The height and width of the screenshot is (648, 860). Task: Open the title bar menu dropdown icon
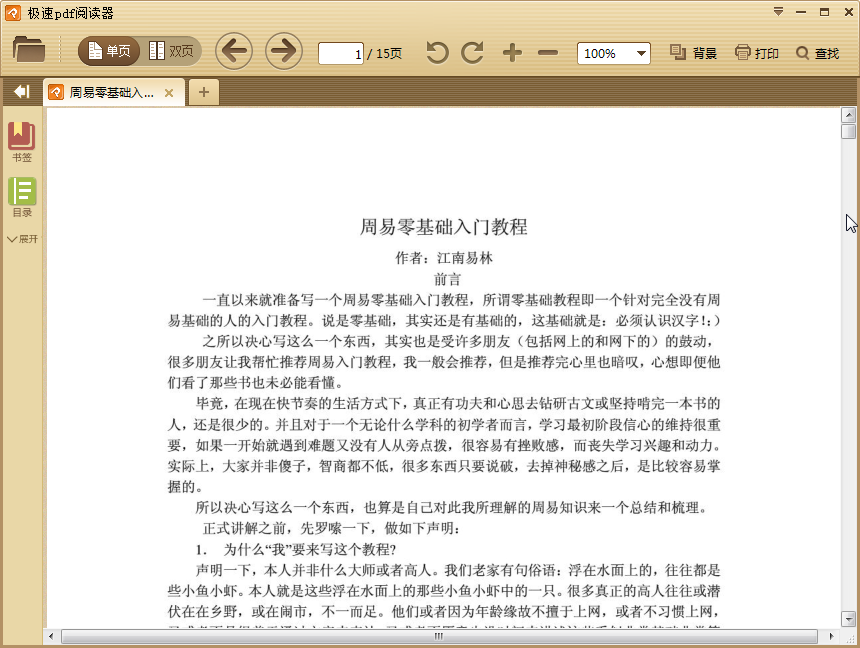click(778, 12)
